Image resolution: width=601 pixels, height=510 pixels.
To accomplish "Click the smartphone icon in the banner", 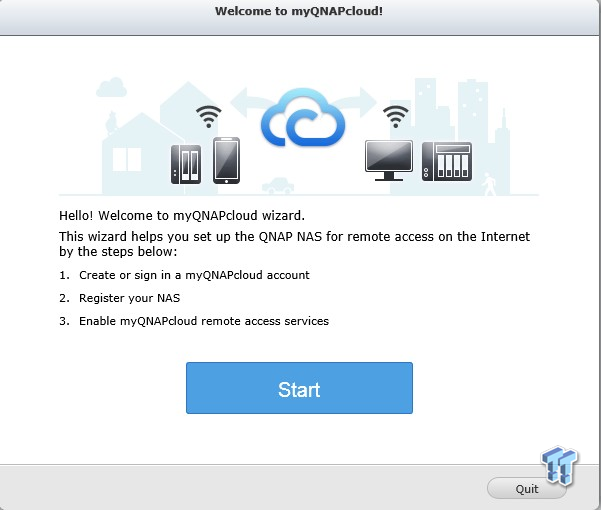I will click(227, 161).
